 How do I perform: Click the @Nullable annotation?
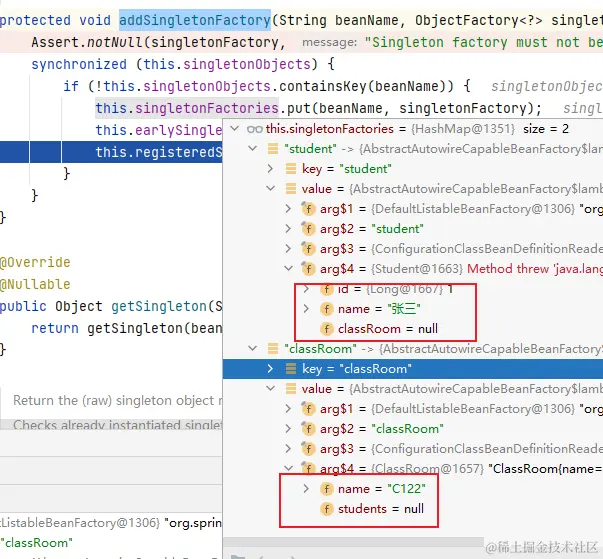(x=35, y=284)
